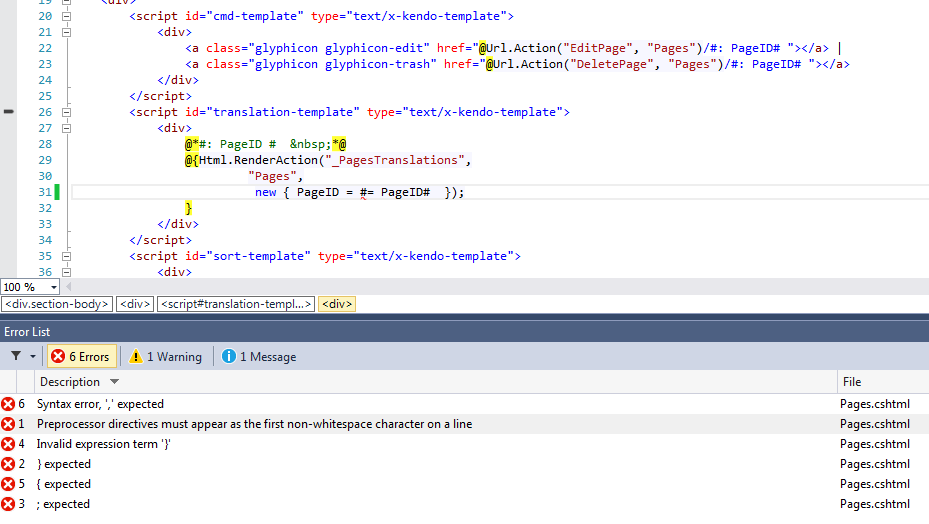
Task: Click the error icon for 'Syntax error' row
Action: [x=8, y=404]
